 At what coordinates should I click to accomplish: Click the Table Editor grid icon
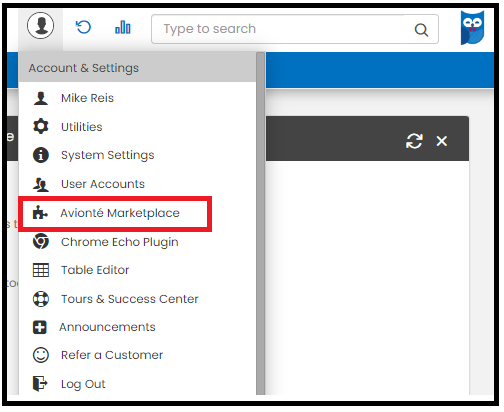tap(41, 270)
